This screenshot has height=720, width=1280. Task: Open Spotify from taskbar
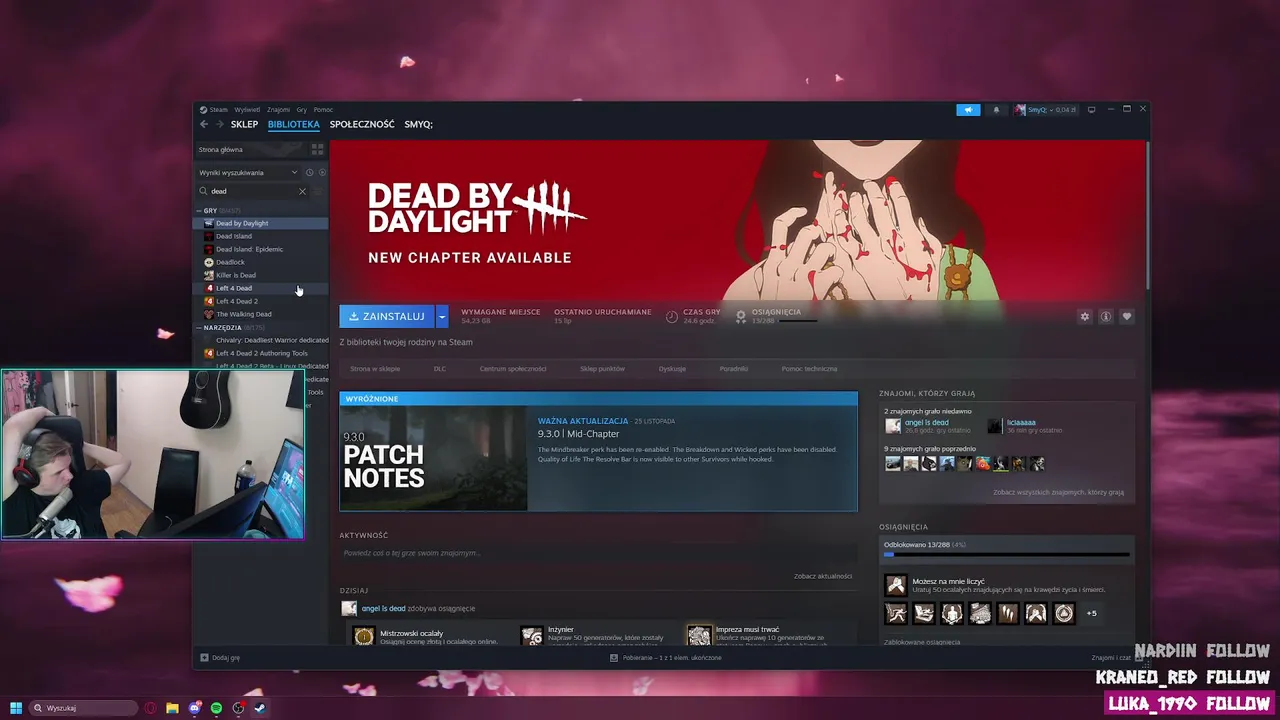click(x=216, y=708)
